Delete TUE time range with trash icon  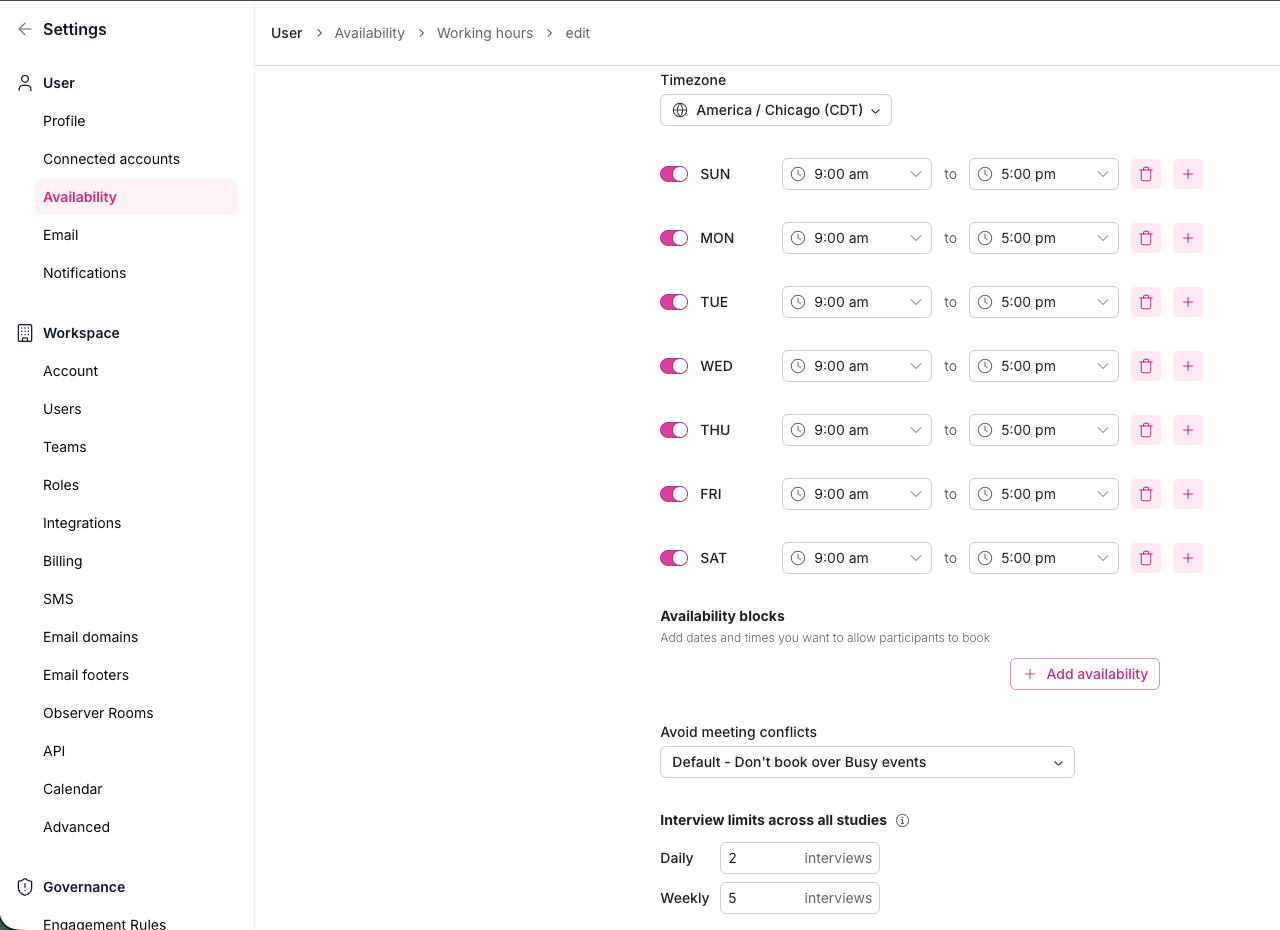(1146, 302)
